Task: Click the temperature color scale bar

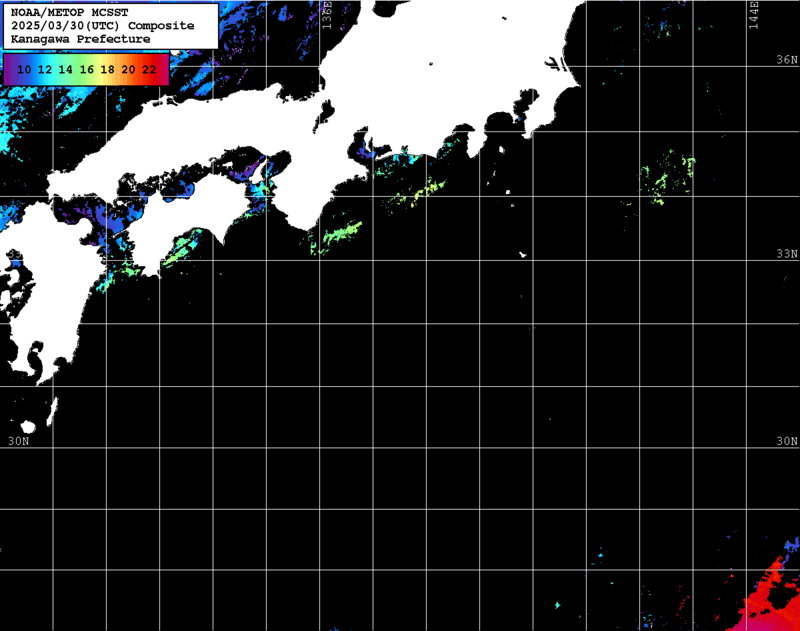Action: 86,69
